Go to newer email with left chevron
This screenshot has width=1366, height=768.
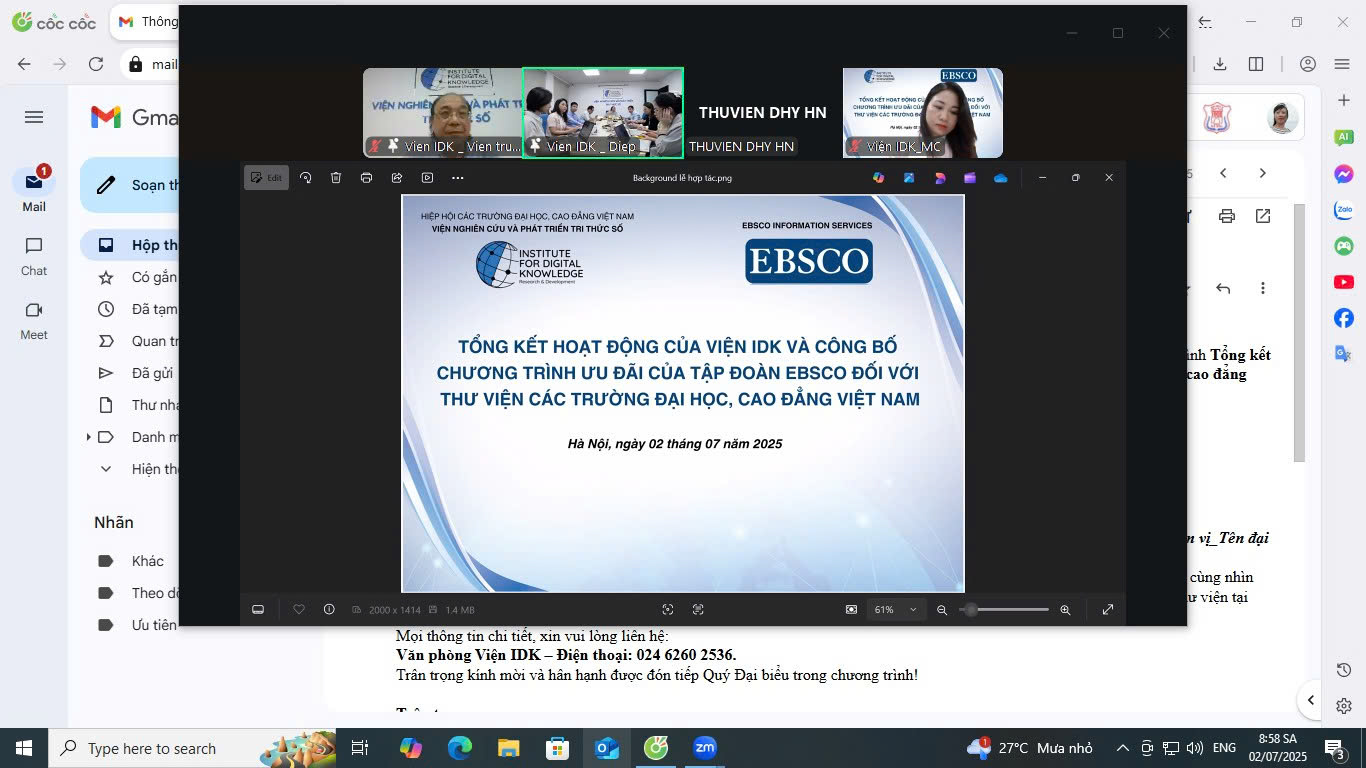coord(1223,173)
